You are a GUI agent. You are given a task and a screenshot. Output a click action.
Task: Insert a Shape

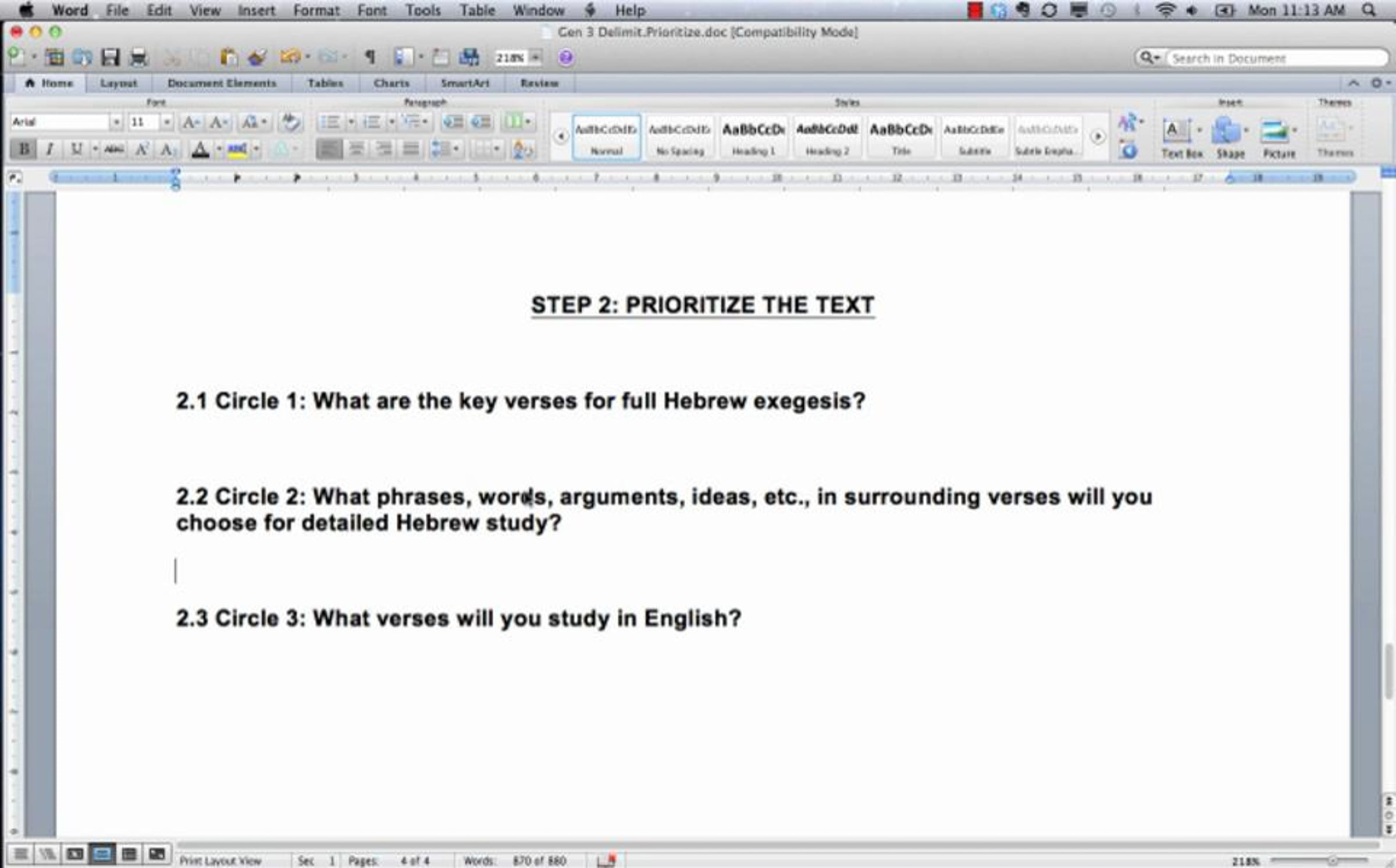click(1230, 137)
